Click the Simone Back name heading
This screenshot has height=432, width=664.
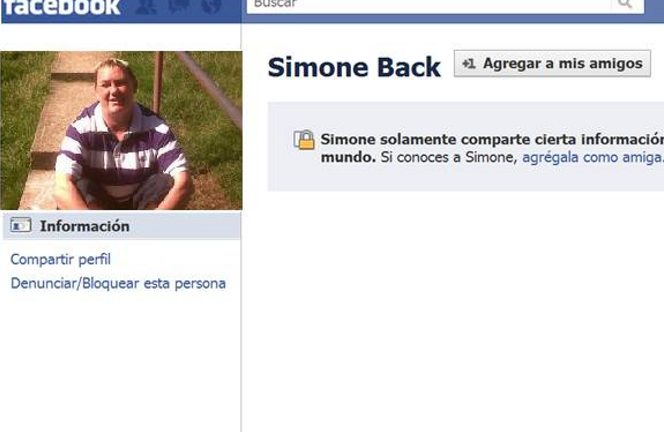point(354,67)
